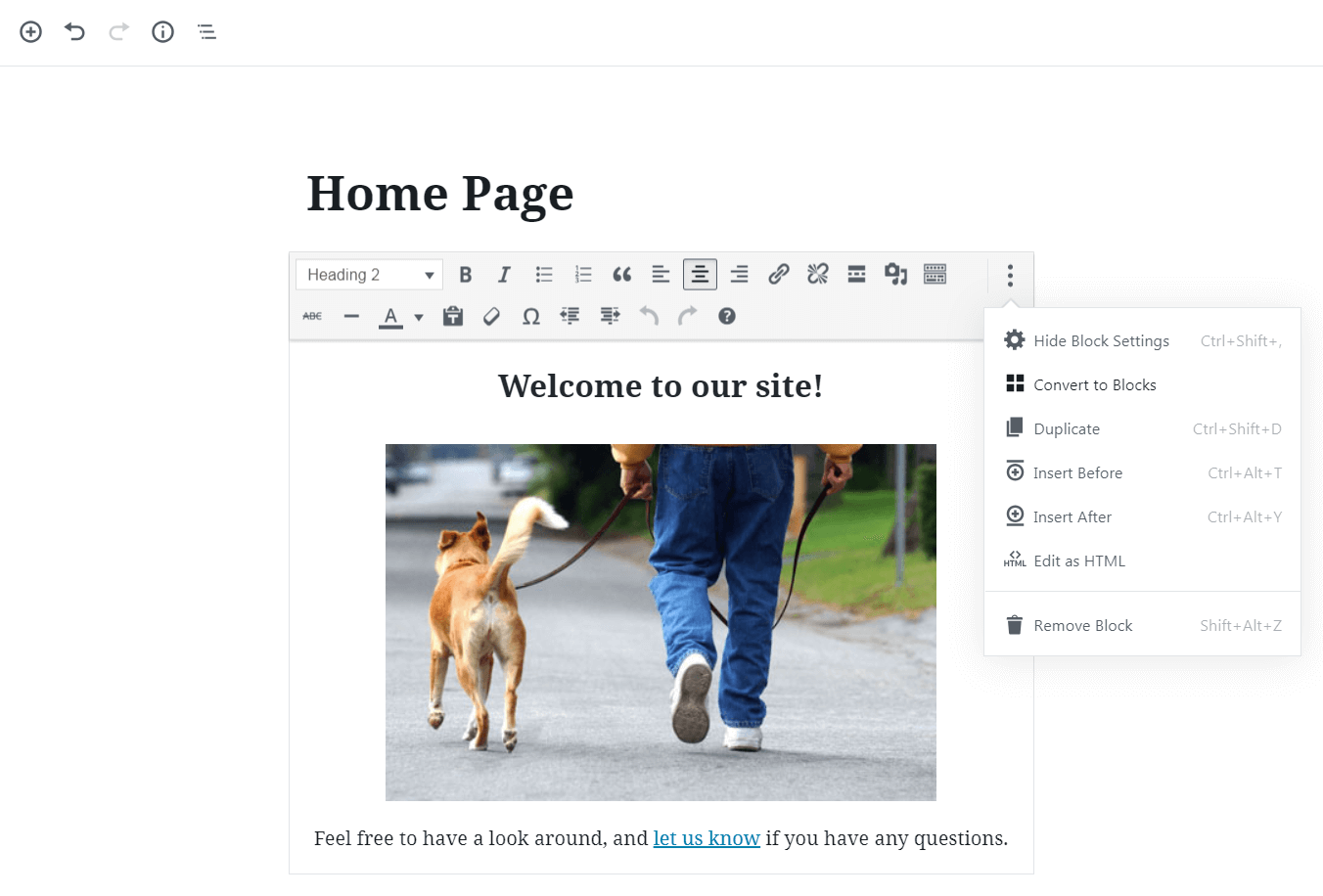The width and height of the screenshot is (1323, 896).
Task: Select Insert After
Action: [1142, 516]
